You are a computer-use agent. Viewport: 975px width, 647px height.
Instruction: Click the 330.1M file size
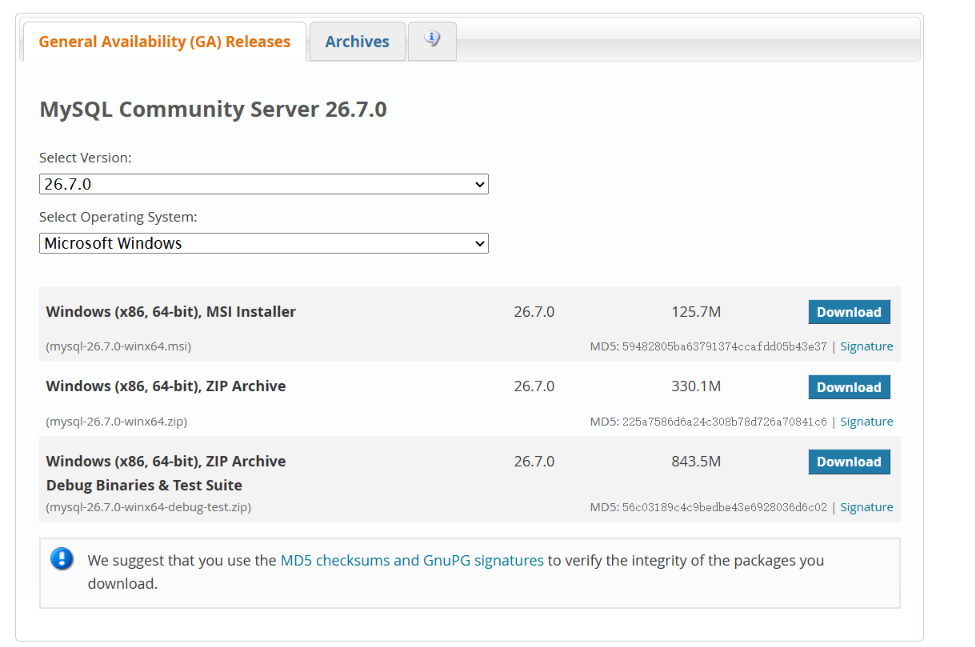click(x=696, y=386)
